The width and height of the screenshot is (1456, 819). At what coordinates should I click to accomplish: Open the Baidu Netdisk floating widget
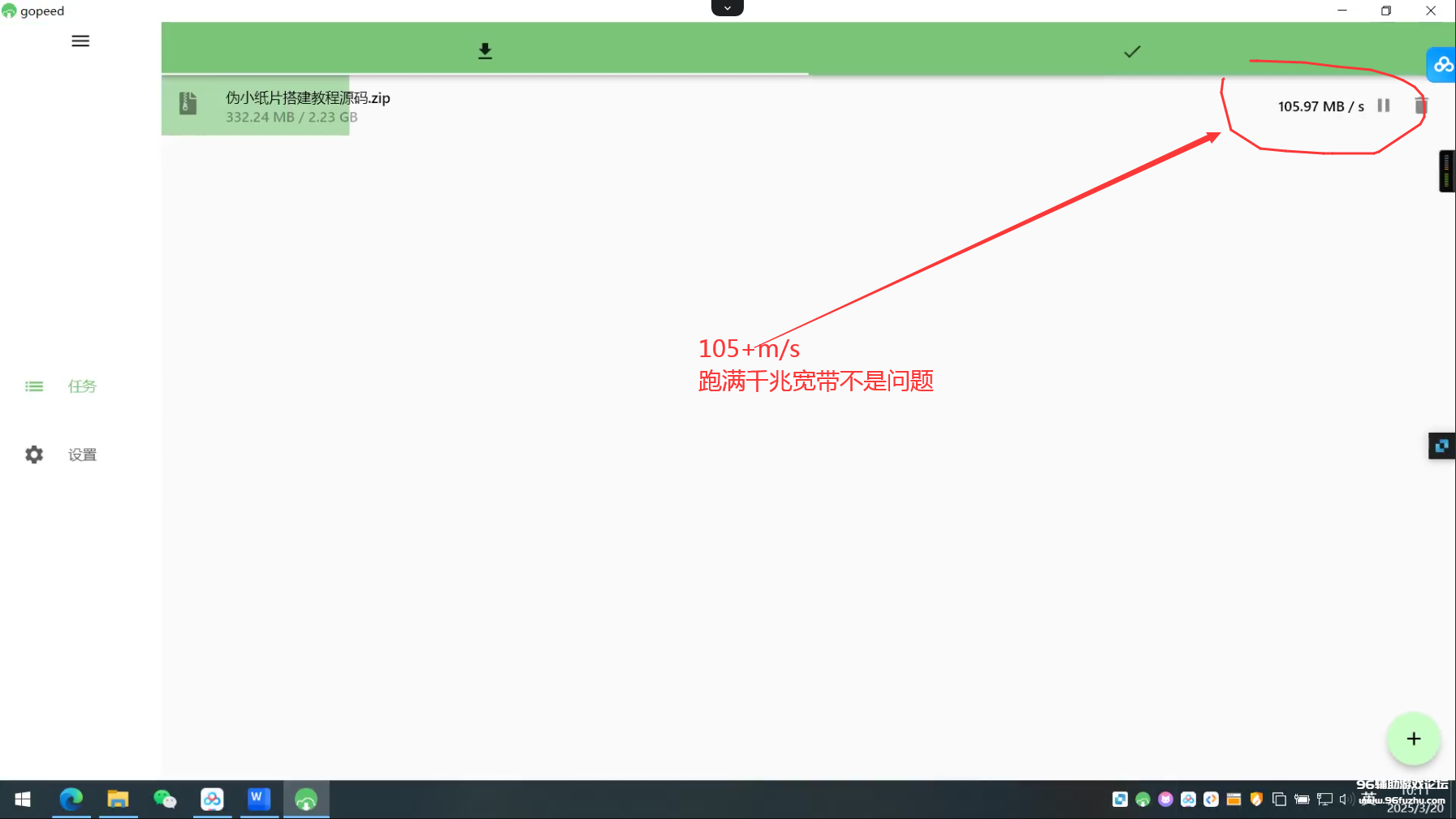(1442, 65)
